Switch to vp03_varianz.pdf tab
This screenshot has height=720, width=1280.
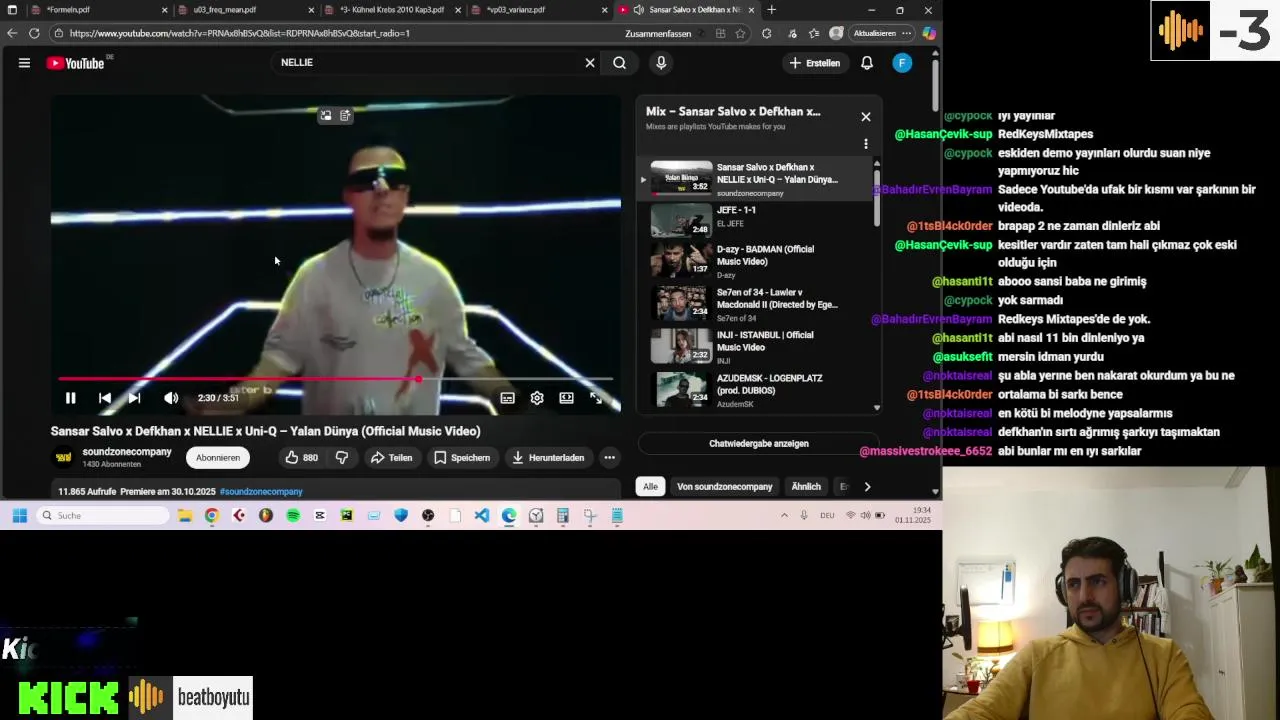(538, 10)
